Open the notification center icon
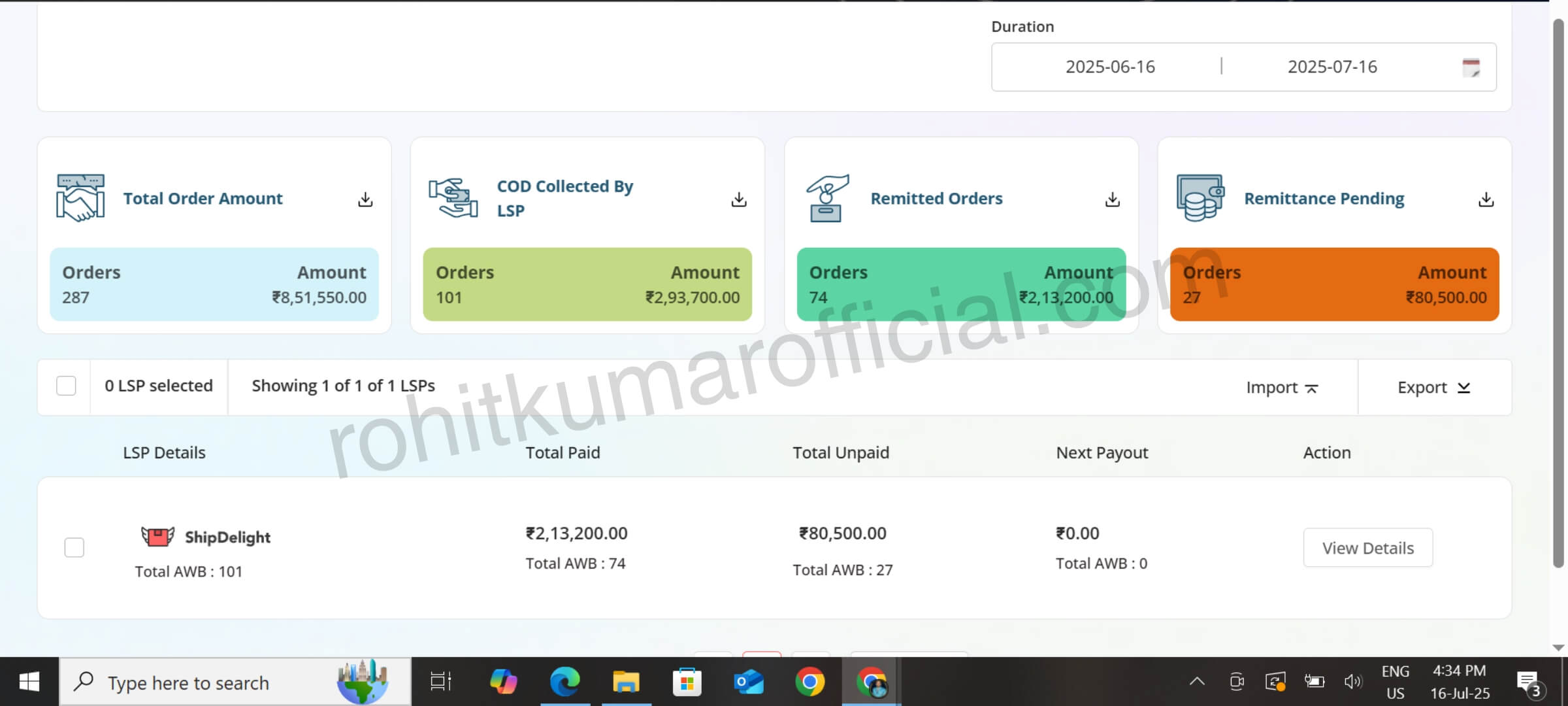Viewport: 1568px width, 706px height. 1530,683
